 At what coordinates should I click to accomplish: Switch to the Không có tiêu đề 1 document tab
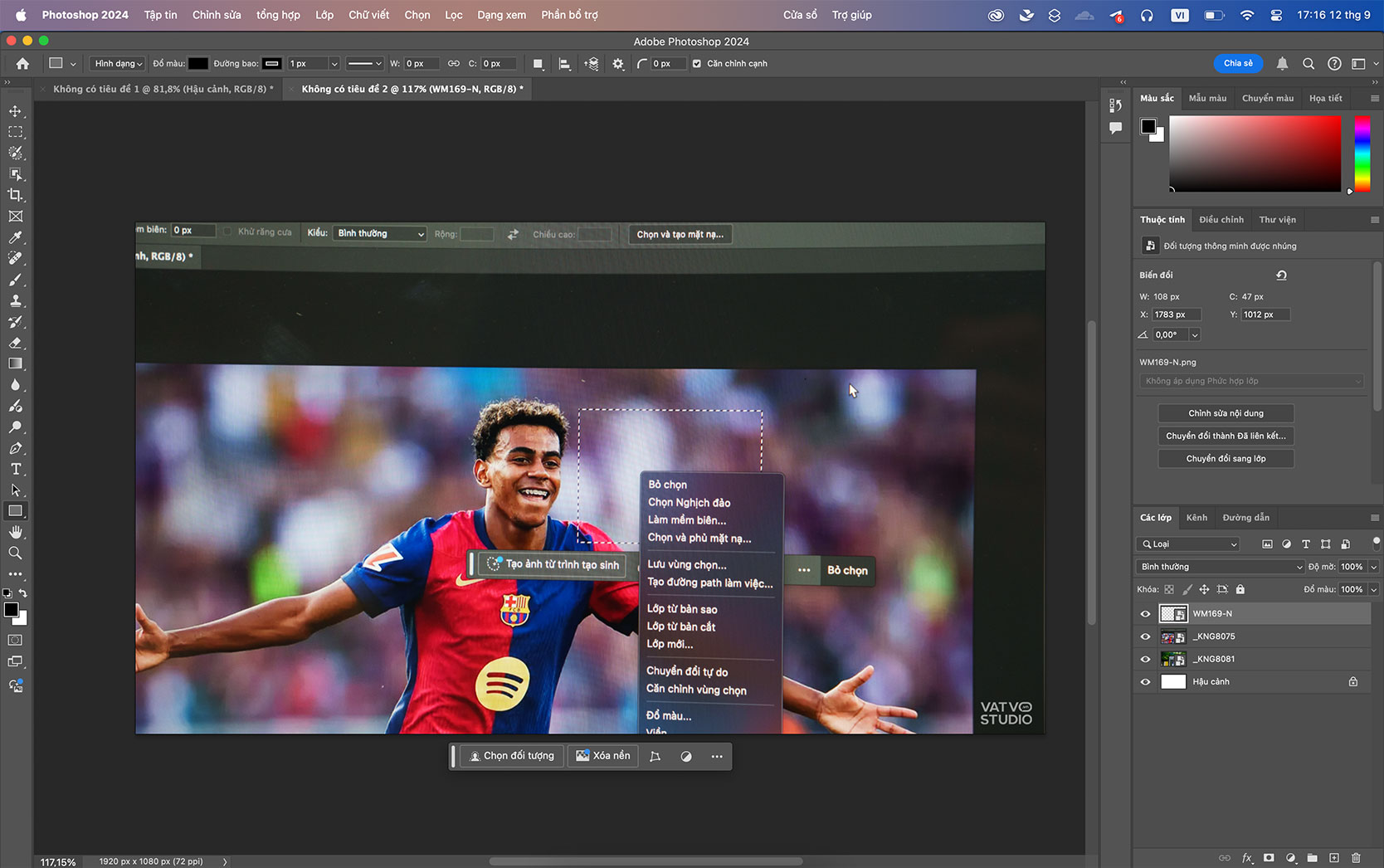pos(163,89)
